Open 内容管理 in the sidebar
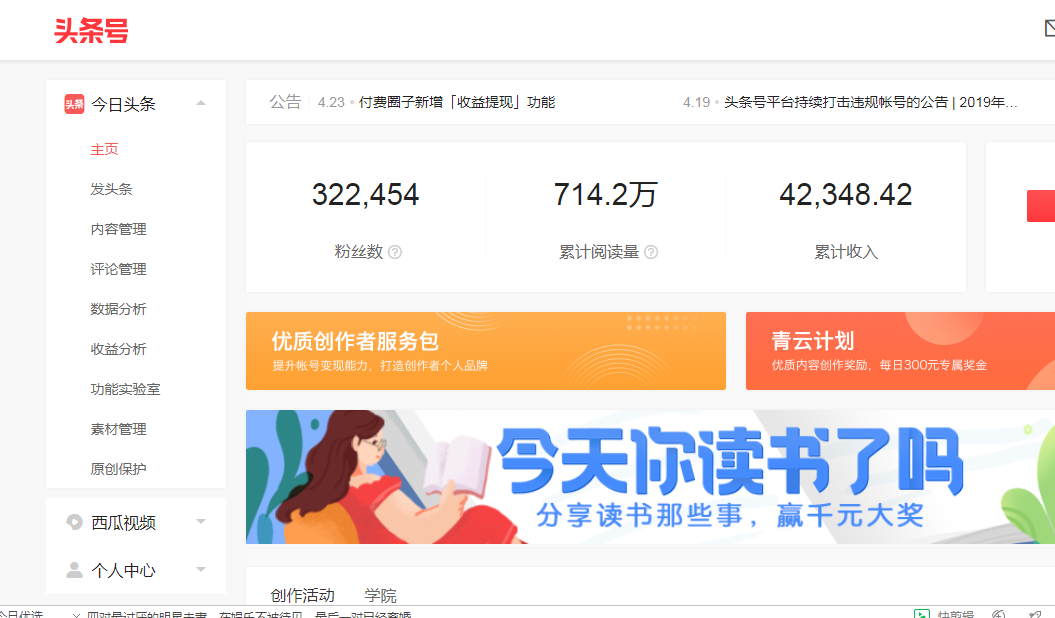 [x=118, y=229]
